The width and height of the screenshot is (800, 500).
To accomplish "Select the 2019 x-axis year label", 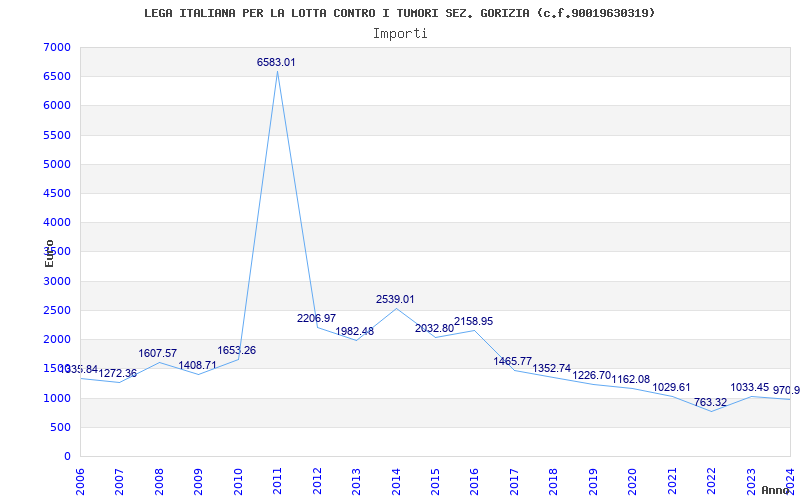I will coord(593,481).
